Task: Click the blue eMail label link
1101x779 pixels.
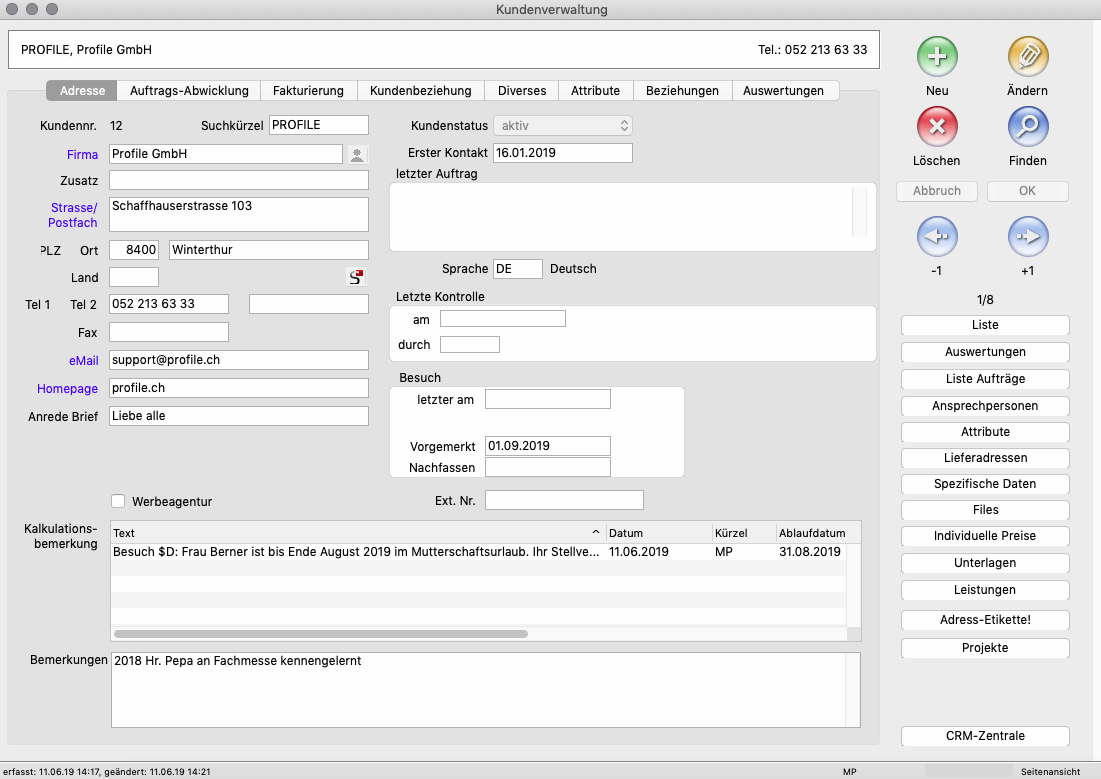Action: [x=84, y=360]
